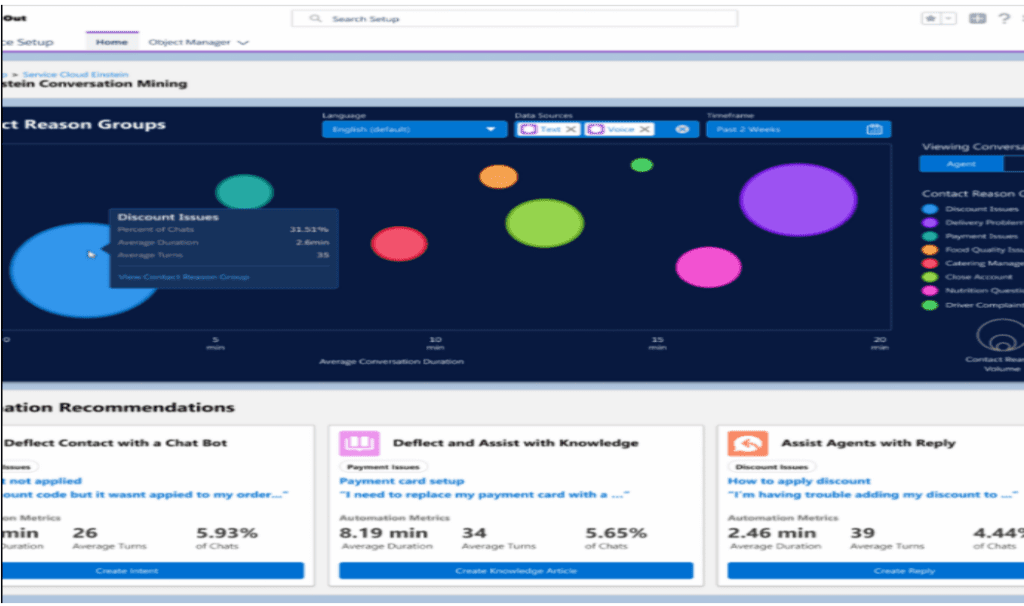Open the help question mark icon

[1003, 19]
